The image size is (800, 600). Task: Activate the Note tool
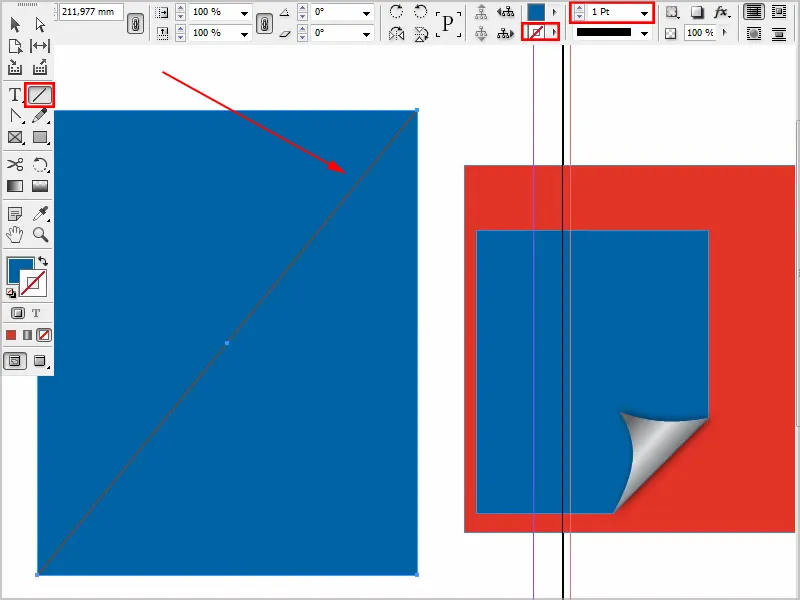(x=15, y=213)
